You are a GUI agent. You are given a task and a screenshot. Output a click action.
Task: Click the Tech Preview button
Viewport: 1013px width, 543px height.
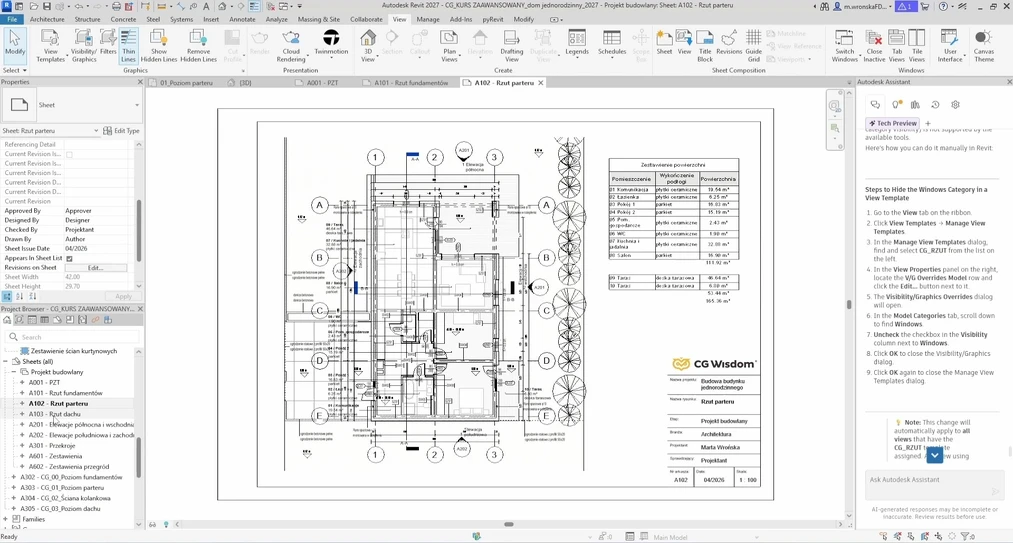click(893, 123)
